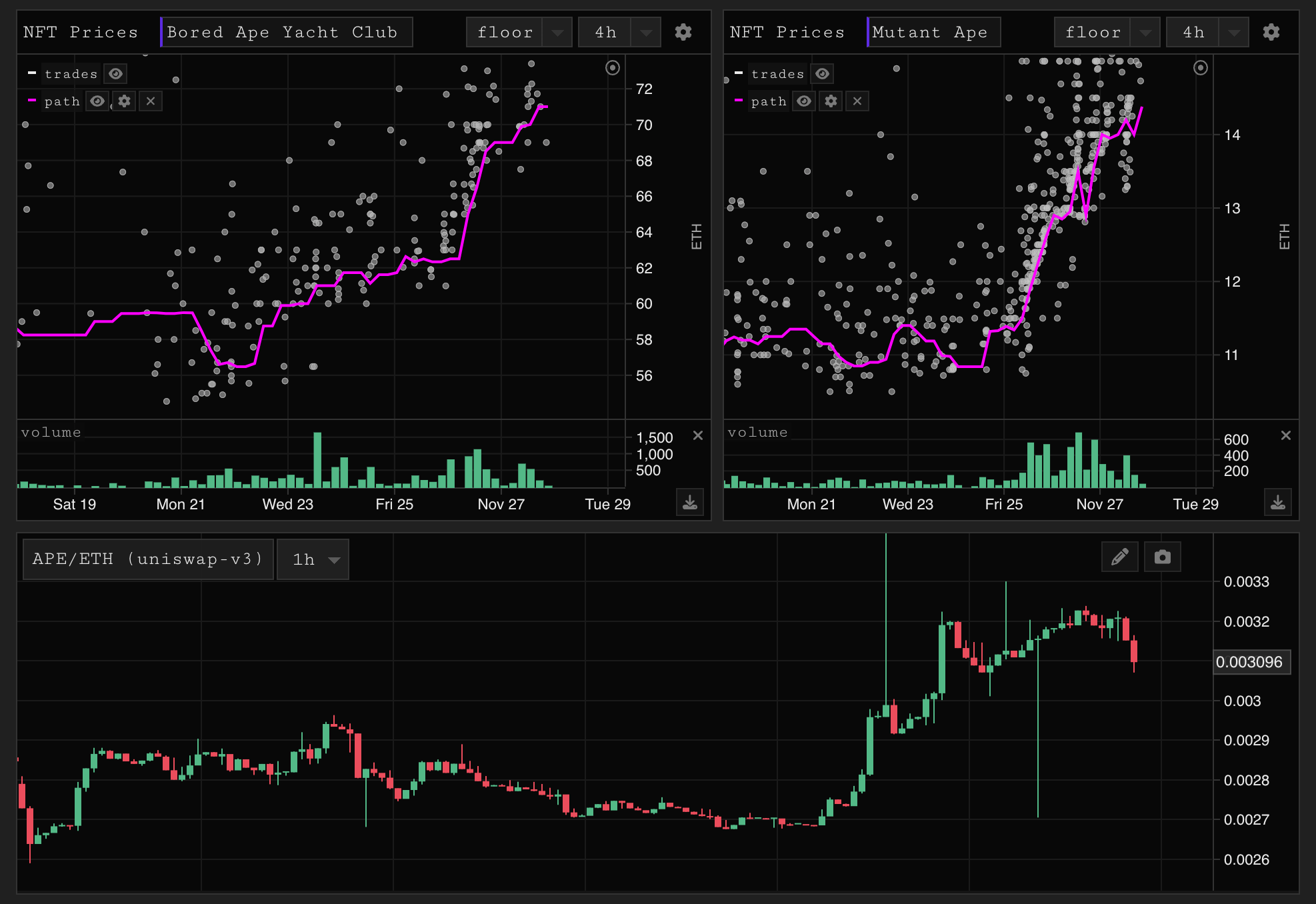Click download icon below Bored Ape chart
This screenshot has height=904, width=1316.
pos(690,502)
